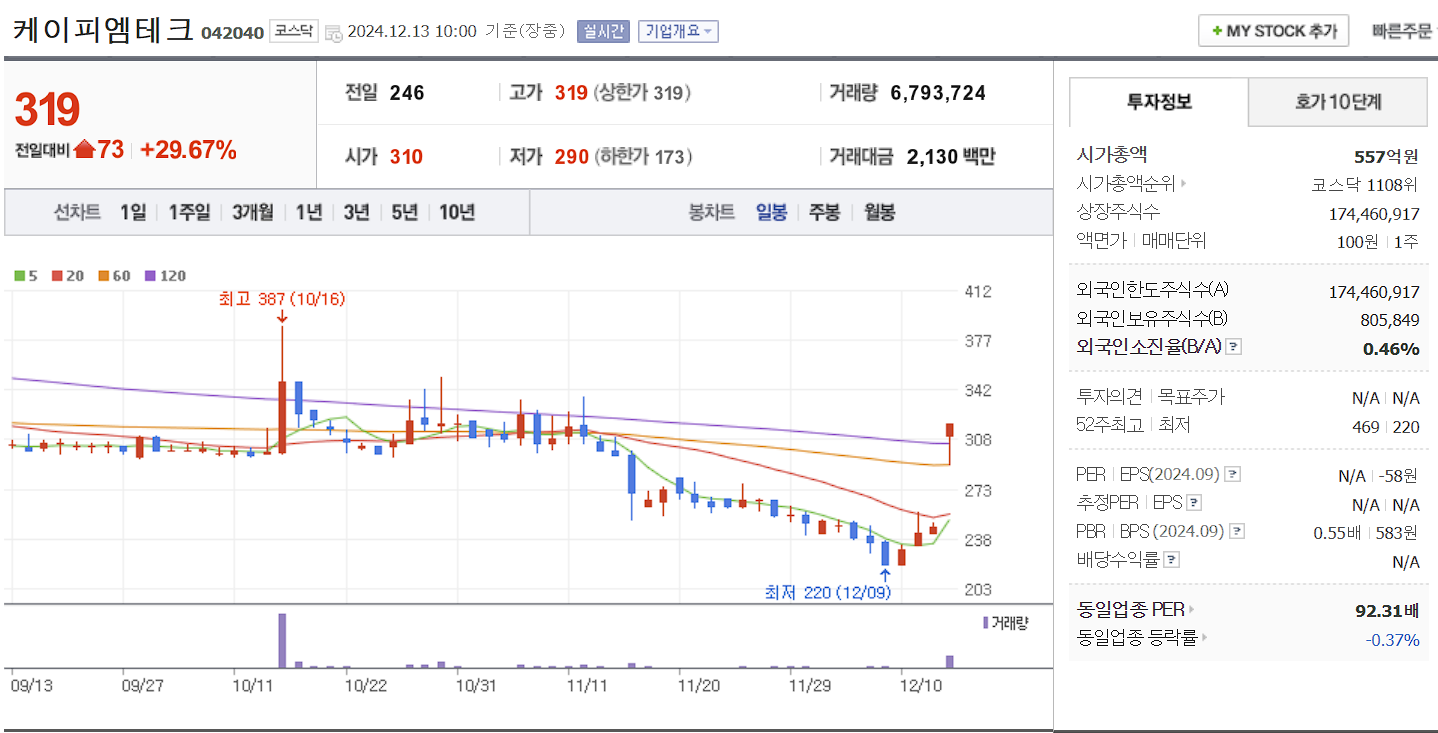Click the help icon next to BPS(2024.09)
The width and height of the screenshot is (1438, 733).
1238,531
